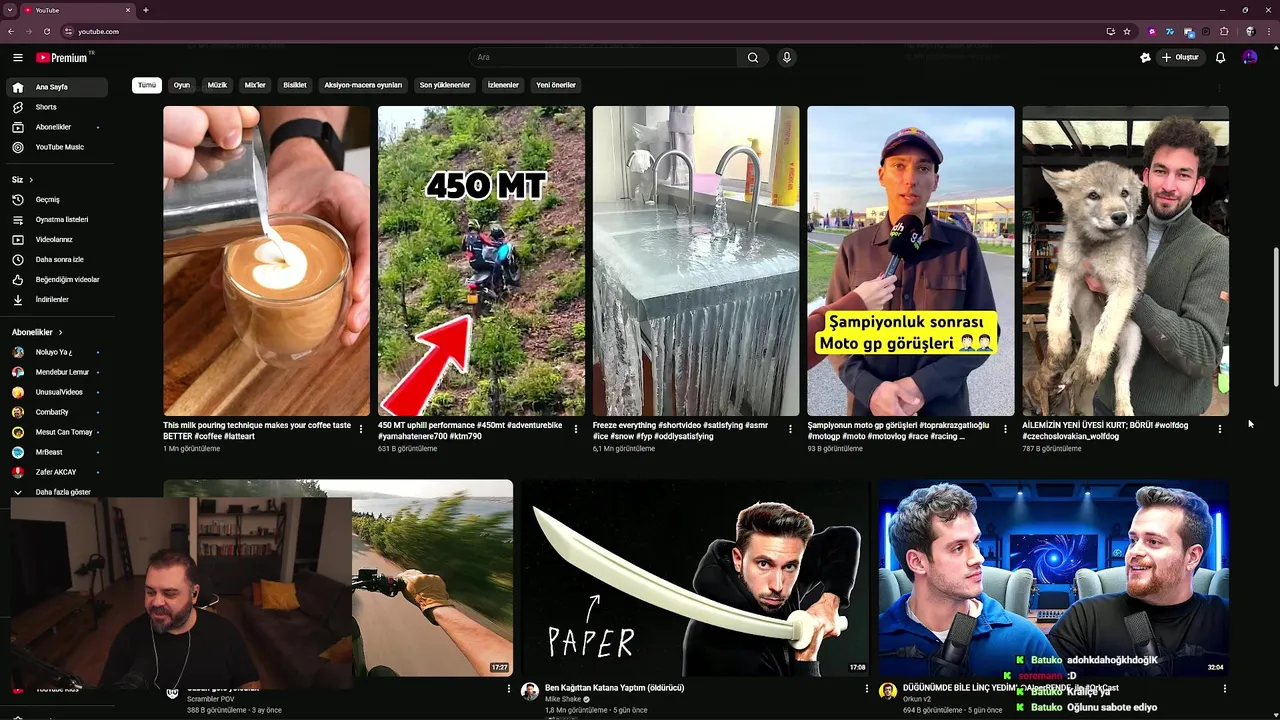Viewport: 1280px width, 720px height.
Task: Open Mendebur Lemur channel
Action: pyautogui.click(x=57, y=372)
